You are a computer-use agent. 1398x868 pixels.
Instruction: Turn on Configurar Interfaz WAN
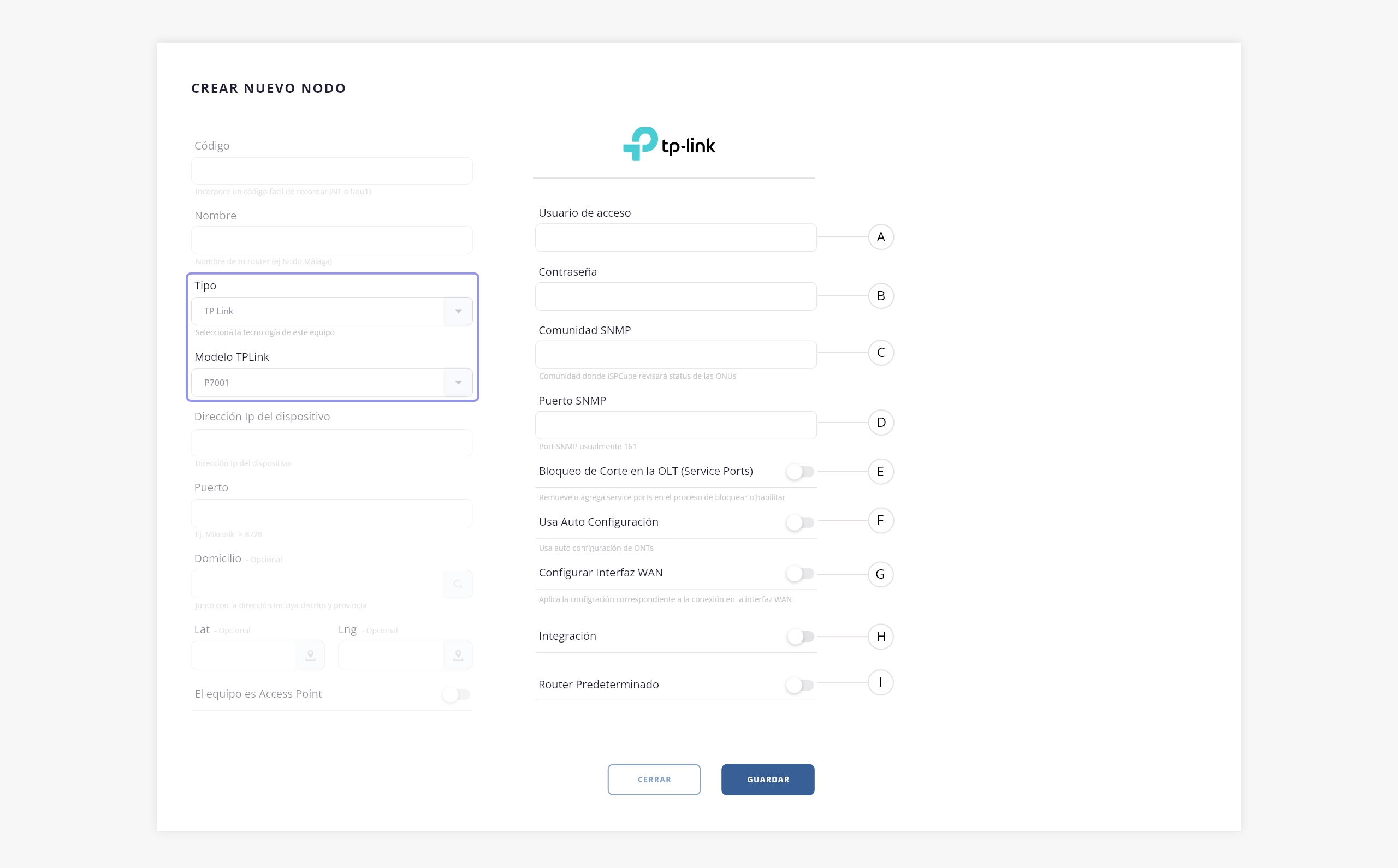point(801,574)
